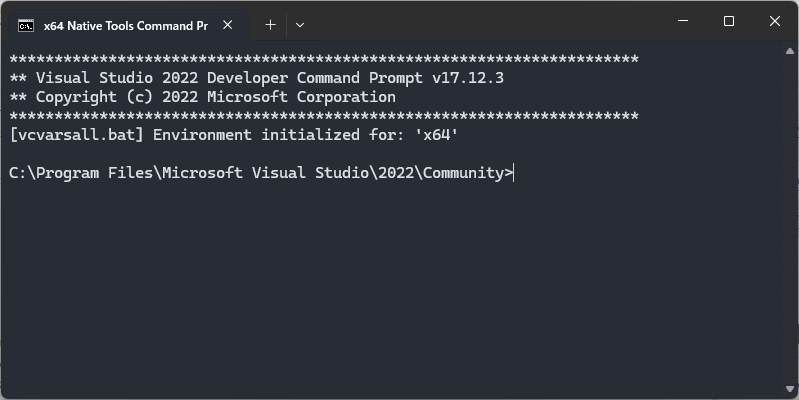Maximize the terminal window
The height and width of the screenshot is (400, 799).
point(729,21)
